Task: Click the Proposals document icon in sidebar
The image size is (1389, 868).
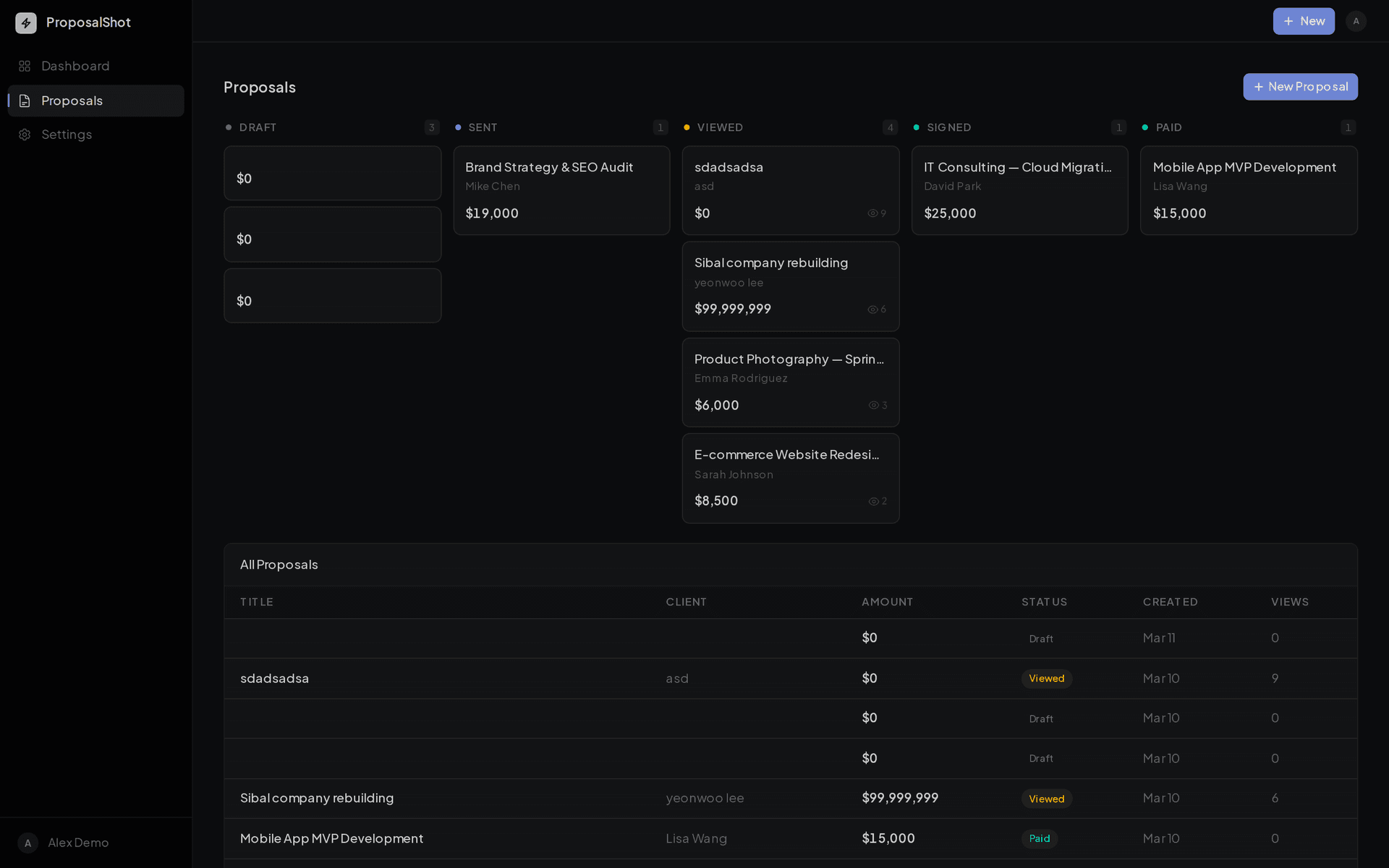Action: [x=25, y=101]
